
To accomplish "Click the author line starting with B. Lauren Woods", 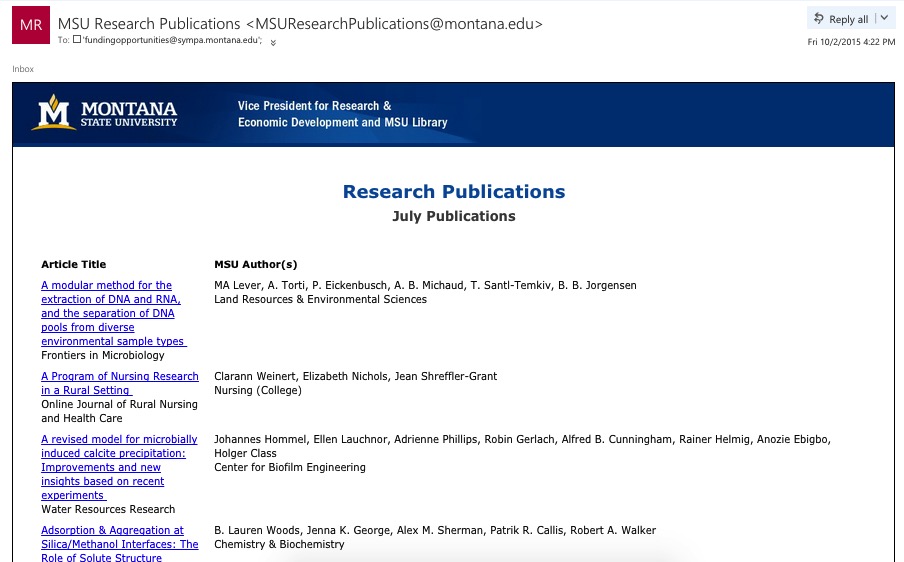I will [435, 530].
